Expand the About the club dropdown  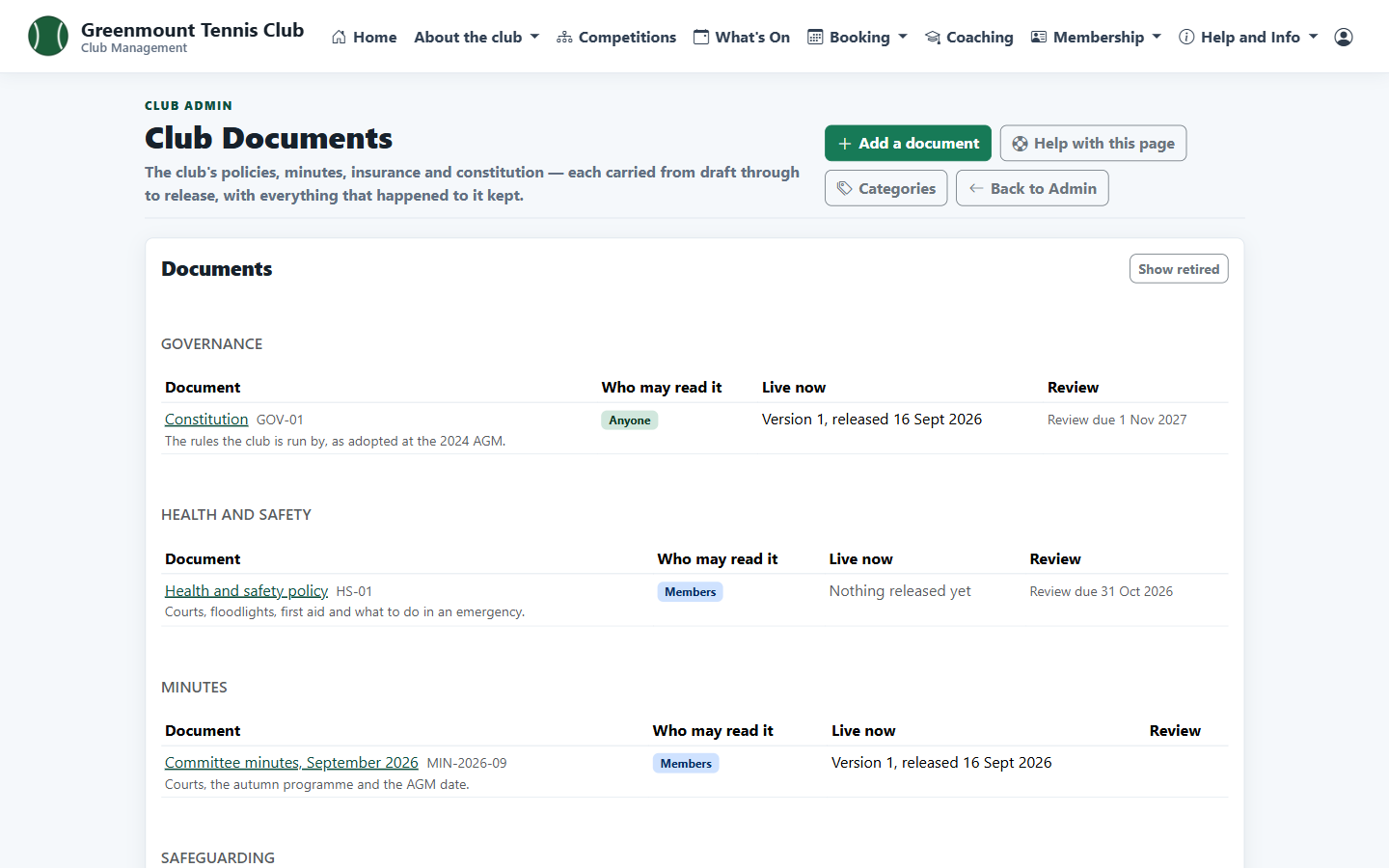pyautogui.click(x=477, y=37)
